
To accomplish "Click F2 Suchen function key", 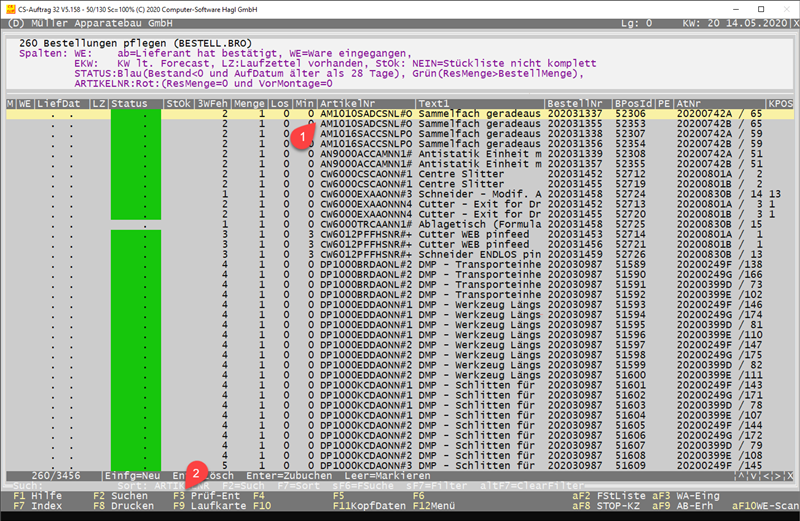I will coord(119,495).
